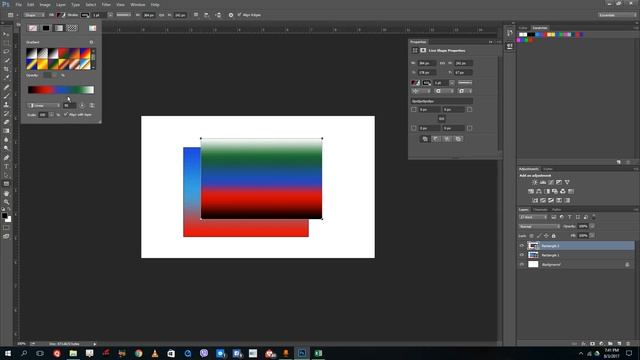The image size is (640, 360).
Task: Click the gradient bar in fill popup
Action: pyautogui.click(x=61, y=90)
